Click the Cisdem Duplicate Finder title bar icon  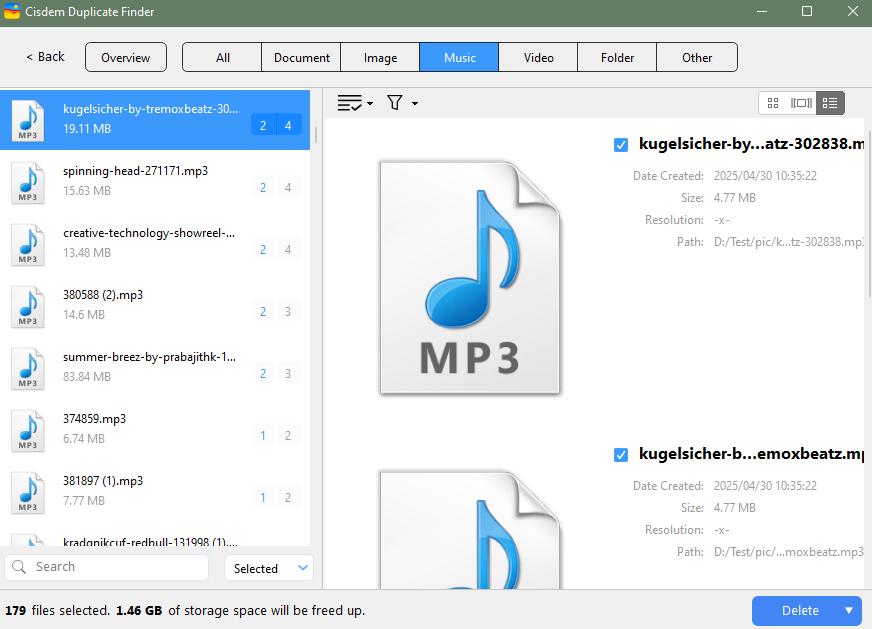coord(13,12)
